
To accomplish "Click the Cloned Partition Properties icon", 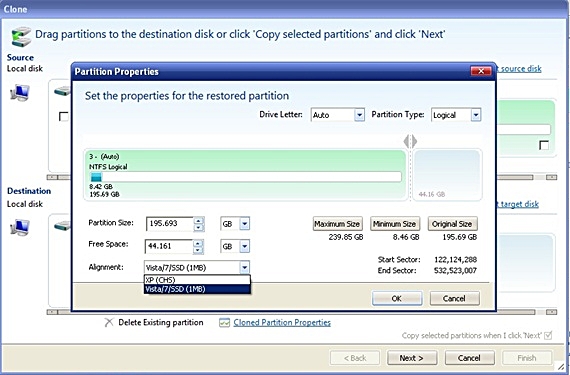I will pyautogui.click(x=224, y=323).
